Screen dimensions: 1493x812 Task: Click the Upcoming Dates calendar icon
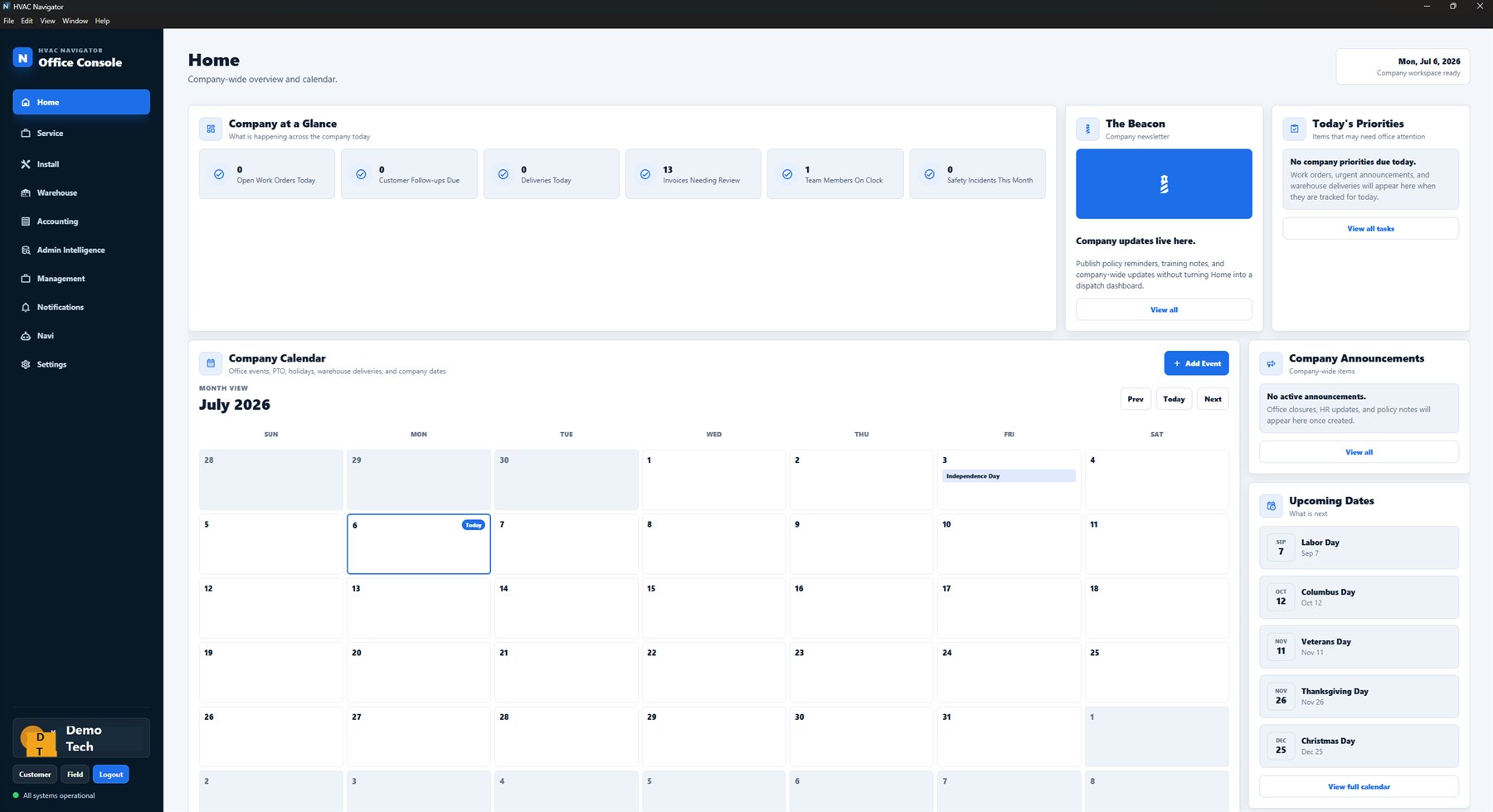tap(1271, 506)
